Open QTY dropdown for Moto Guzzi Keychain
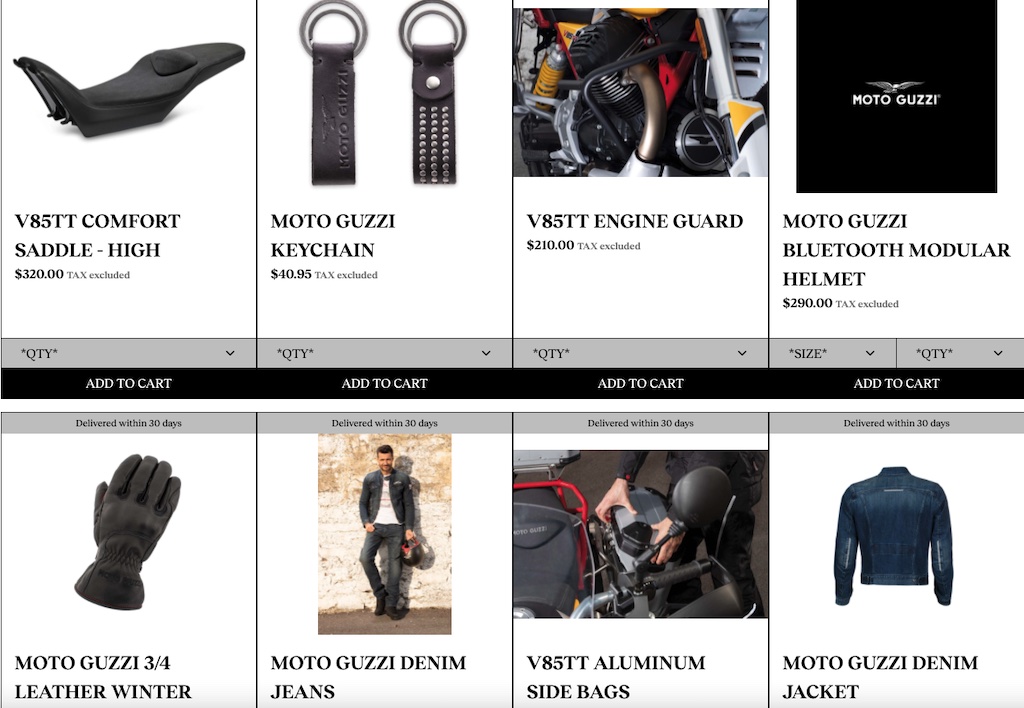 (385, 353)
